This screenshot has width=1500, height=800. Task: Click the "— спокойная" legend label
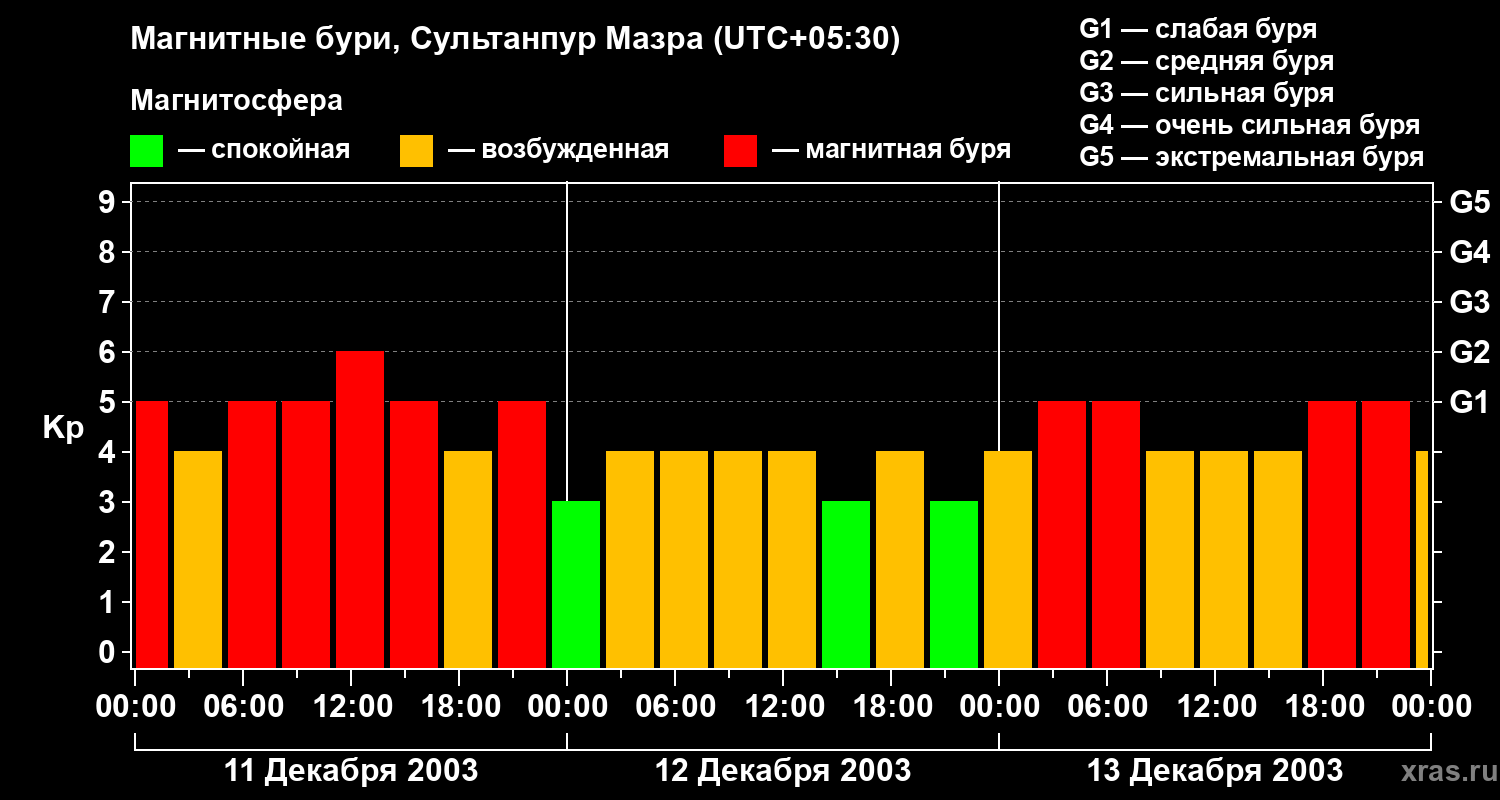(264, 150)
